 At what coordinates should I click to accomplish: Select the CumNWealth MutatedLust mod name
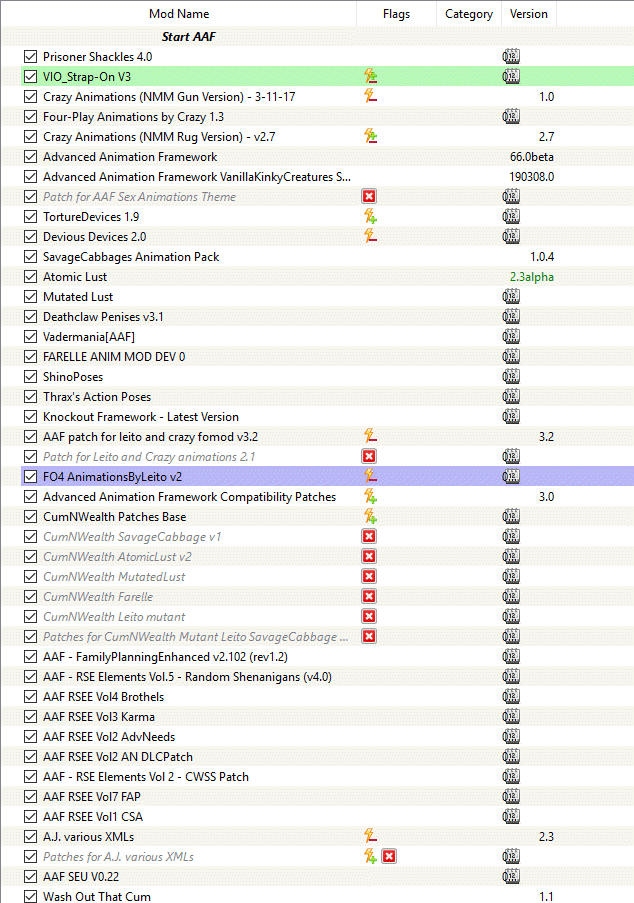[x=114, y=576]
